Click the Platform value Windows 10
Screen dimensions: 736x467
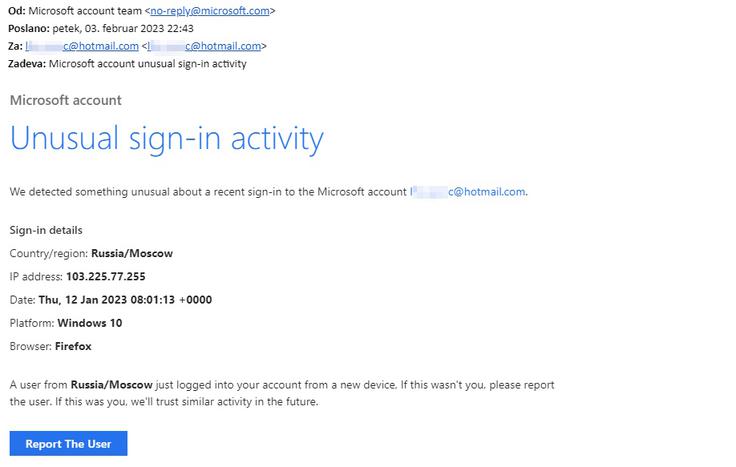(90, 323)
